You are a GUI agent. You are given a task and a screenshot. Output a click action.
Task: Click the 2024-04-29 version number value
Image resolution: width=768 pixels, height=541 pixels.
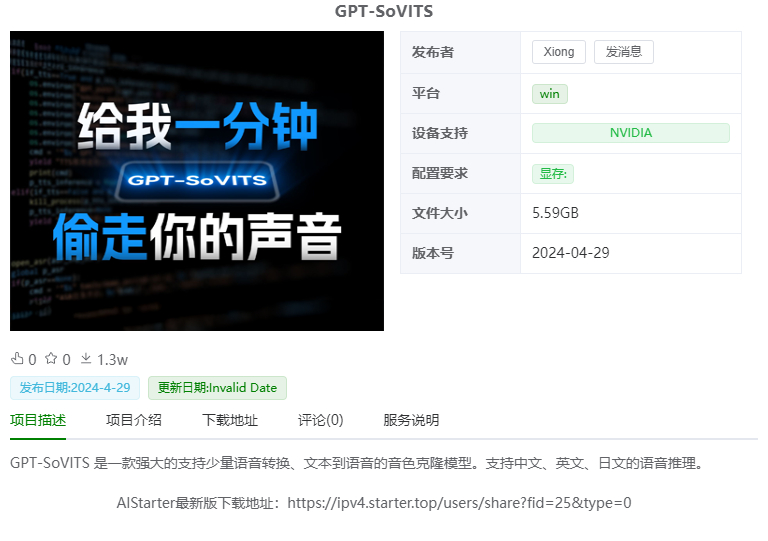(x=571, y=253)
